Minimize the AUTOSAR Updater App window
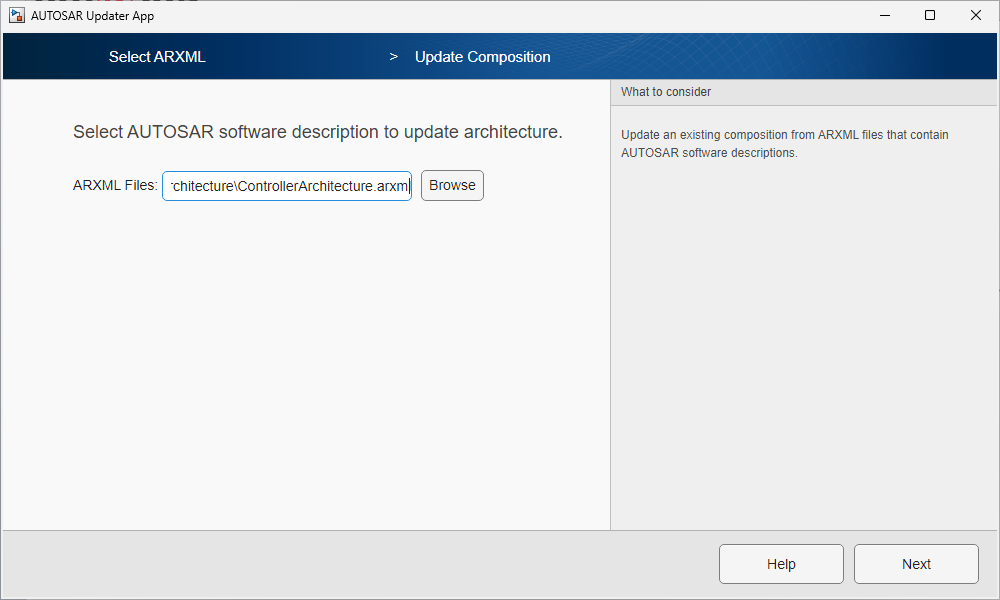Viewport: 1000px width, 600px height. (x=884, y=15)
